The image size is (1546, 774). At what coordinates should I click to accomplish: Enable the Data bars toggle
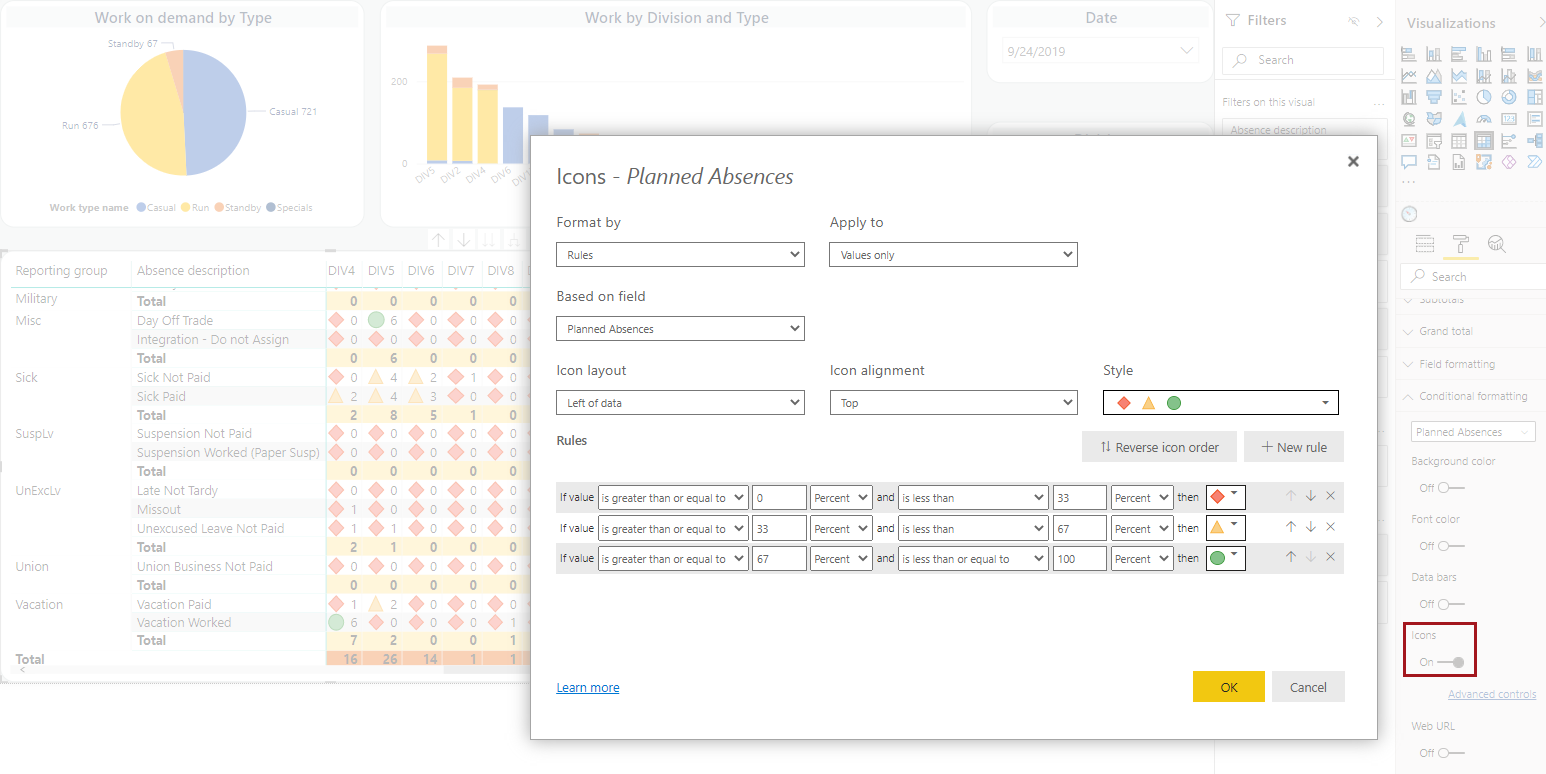(1450, 604)
